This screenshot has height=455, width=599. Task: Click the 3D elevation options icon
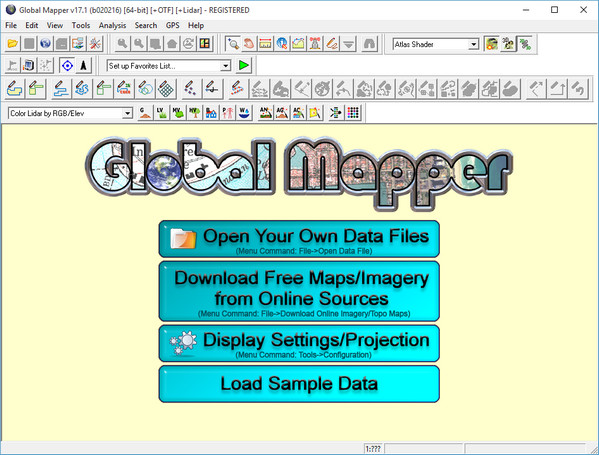[x=508, y=44]
